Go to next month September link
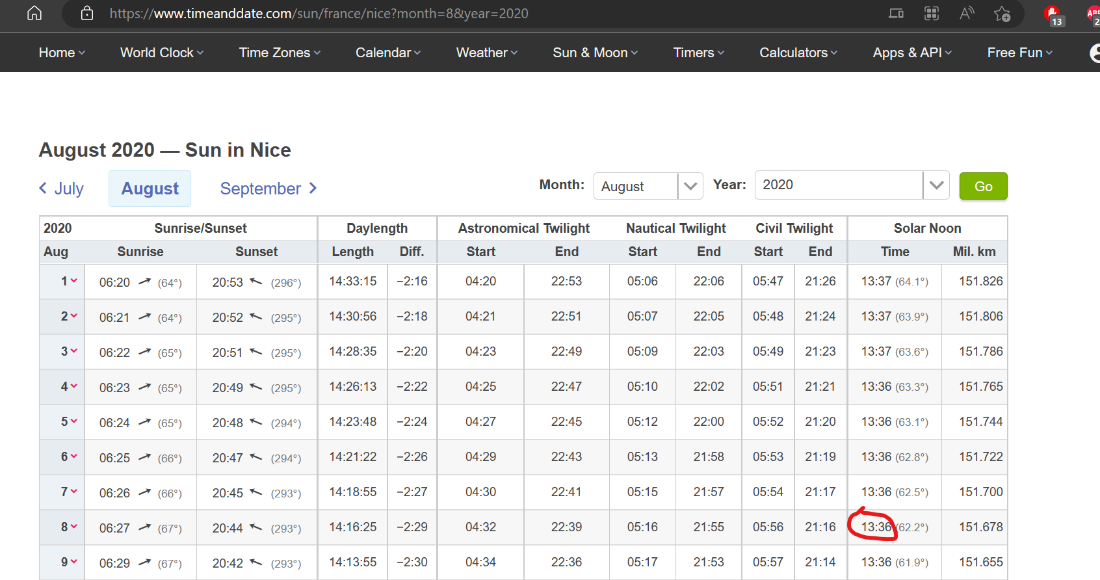The image size is (1100, 580). [x=268, y=188]
